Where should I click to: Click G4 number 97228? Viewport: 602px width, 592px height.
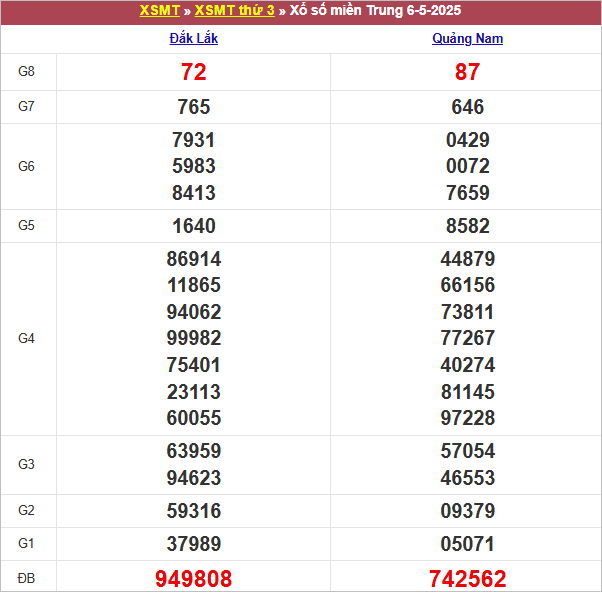467,418
